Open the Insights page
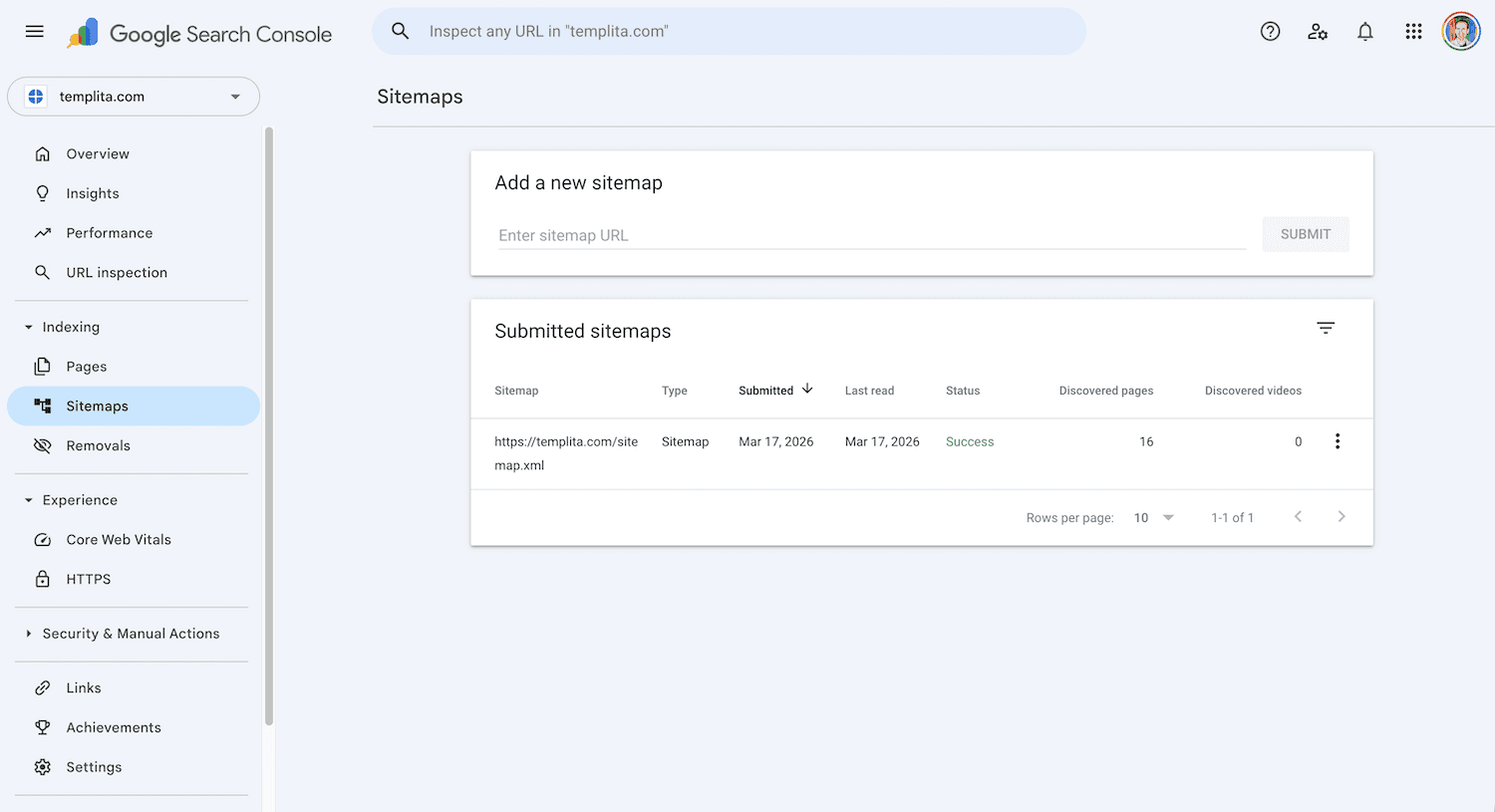 (90, 192)
